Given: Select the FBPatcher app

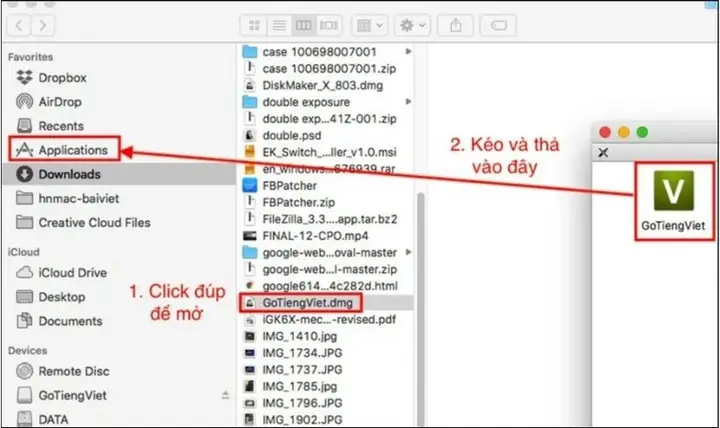Looking at the screenshot, I should click(289, 186).
